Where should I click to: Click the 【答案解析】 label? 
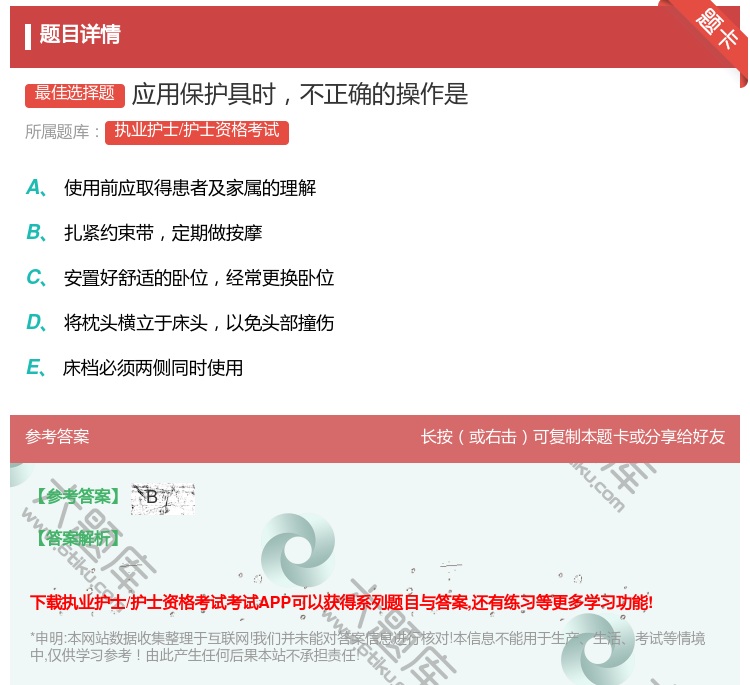click(x=78, y=538)
